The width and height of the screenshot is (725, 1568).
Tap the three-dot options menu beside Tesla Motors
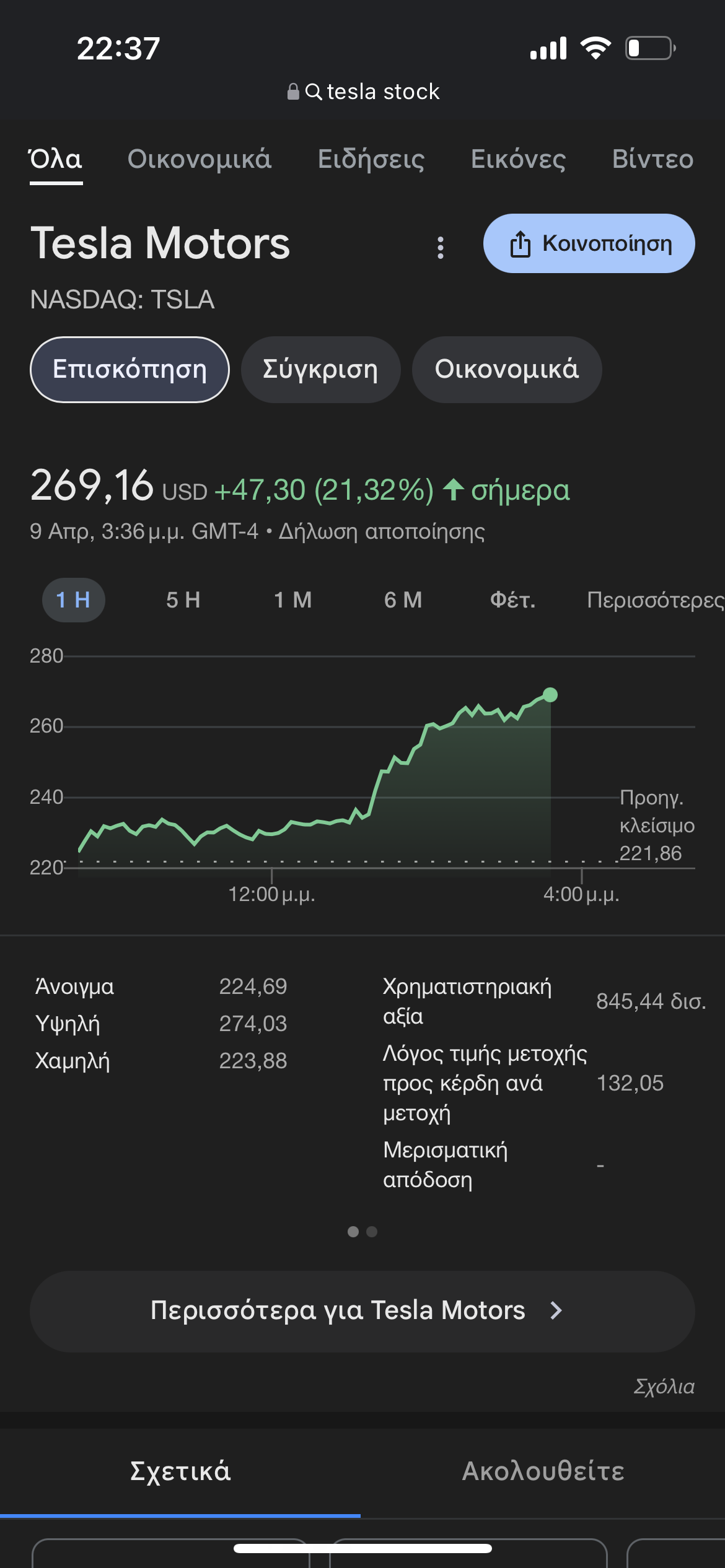click(x=441, y=248)
